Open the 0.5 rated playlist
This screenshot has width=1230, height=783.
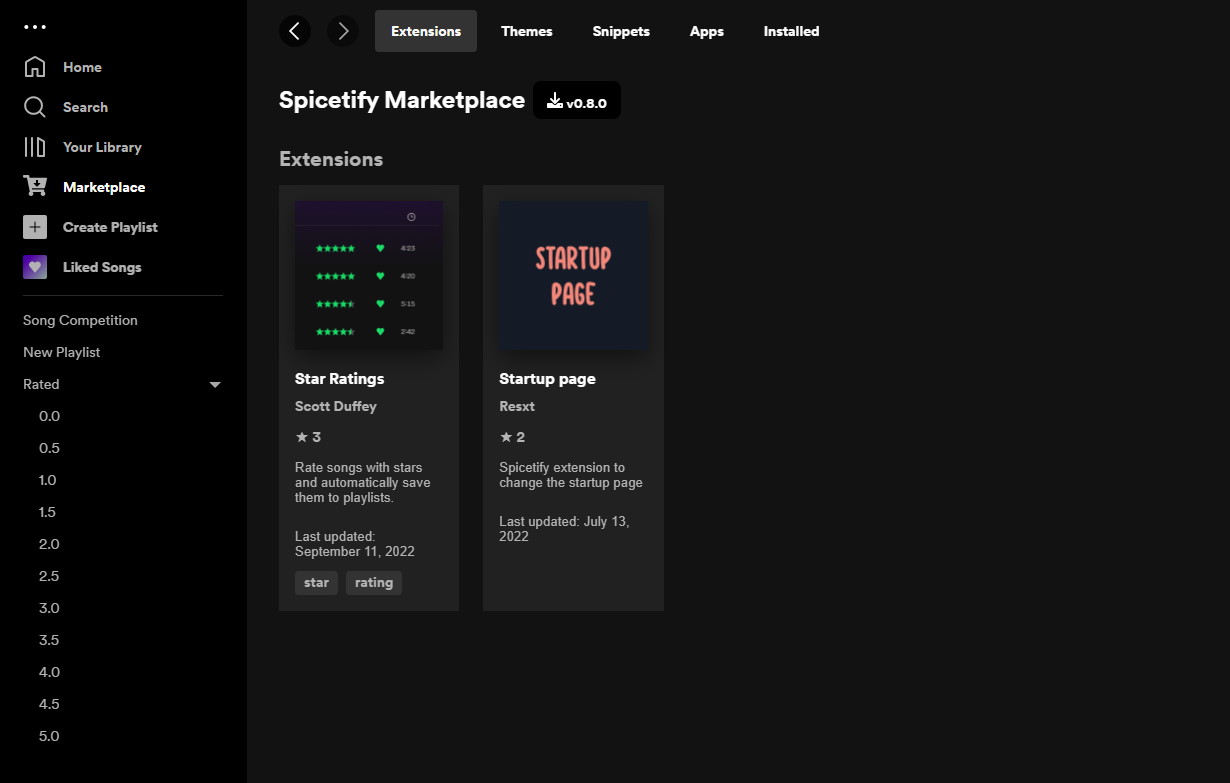pyautogui.click(x=49, y=448)
